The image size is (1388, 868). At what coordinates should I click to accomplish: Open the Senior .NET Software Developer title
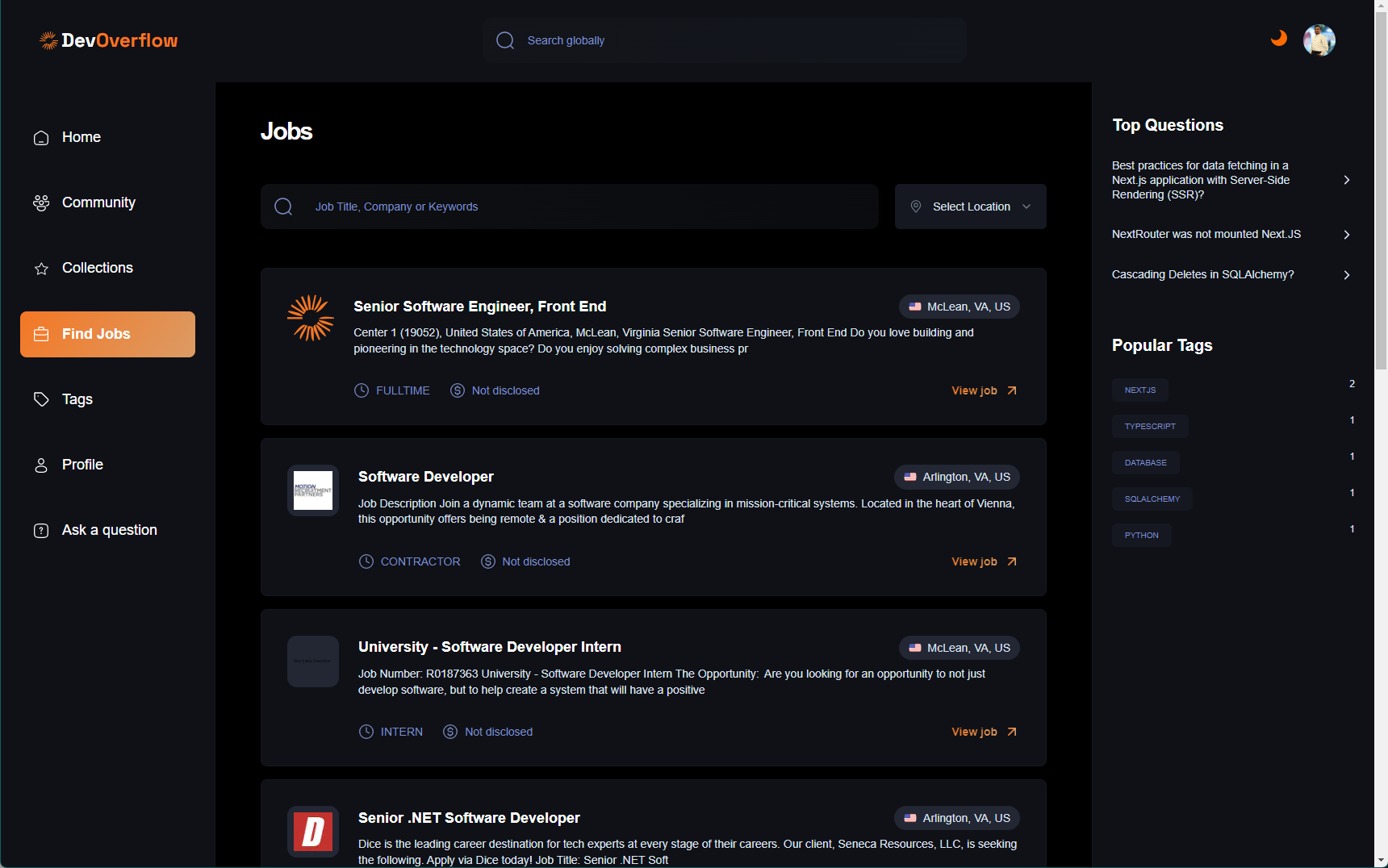coord(469,818)
